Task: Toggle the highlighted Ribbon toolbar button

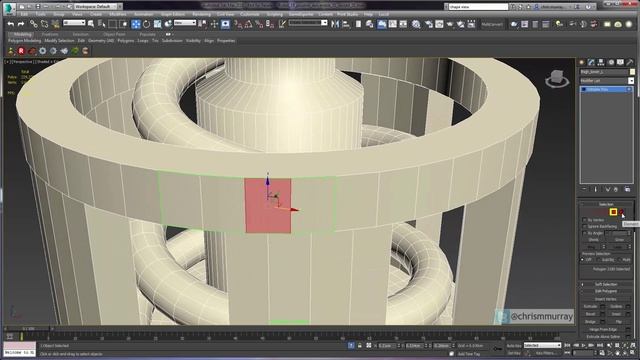Action: point(382,24)
